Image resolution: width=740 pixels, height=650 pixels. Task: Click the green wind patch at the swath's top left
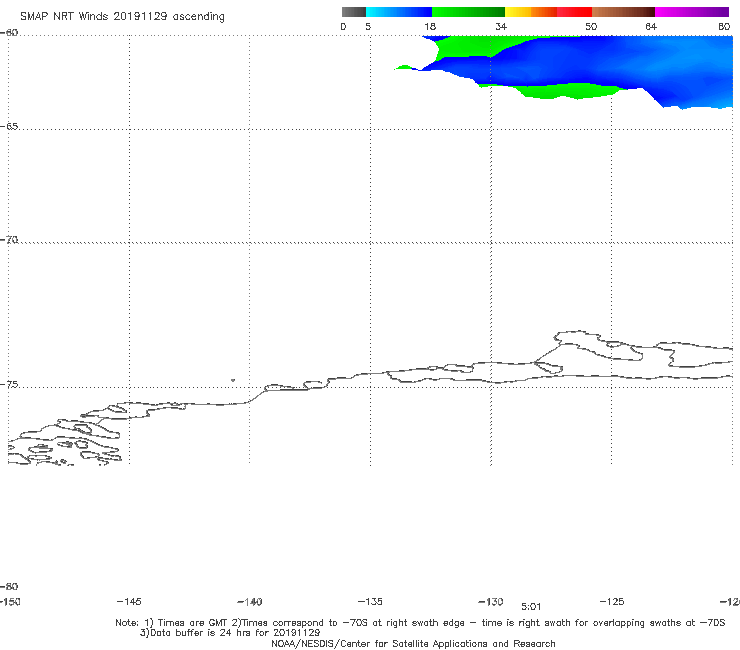coord(465,46)
